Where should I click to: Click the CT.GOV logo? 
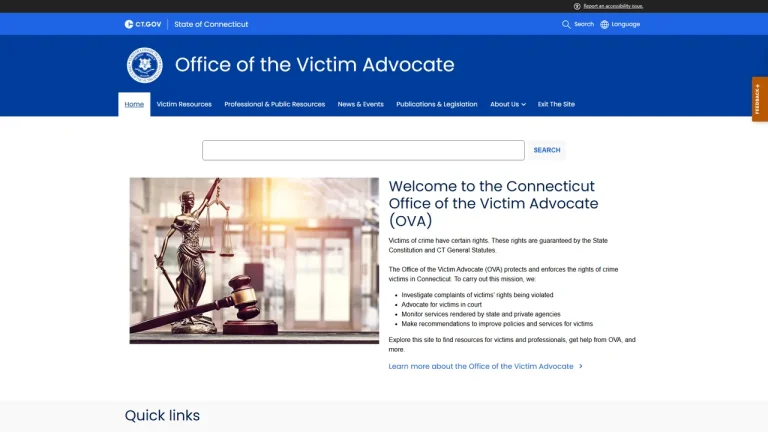143,24
